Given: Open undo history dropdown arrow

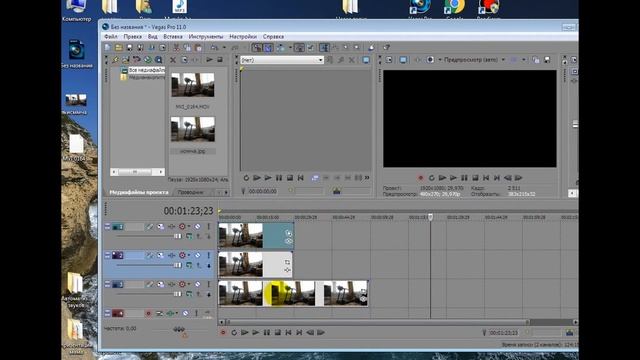Looking at the screenshot, I should [x=224, y=48].
